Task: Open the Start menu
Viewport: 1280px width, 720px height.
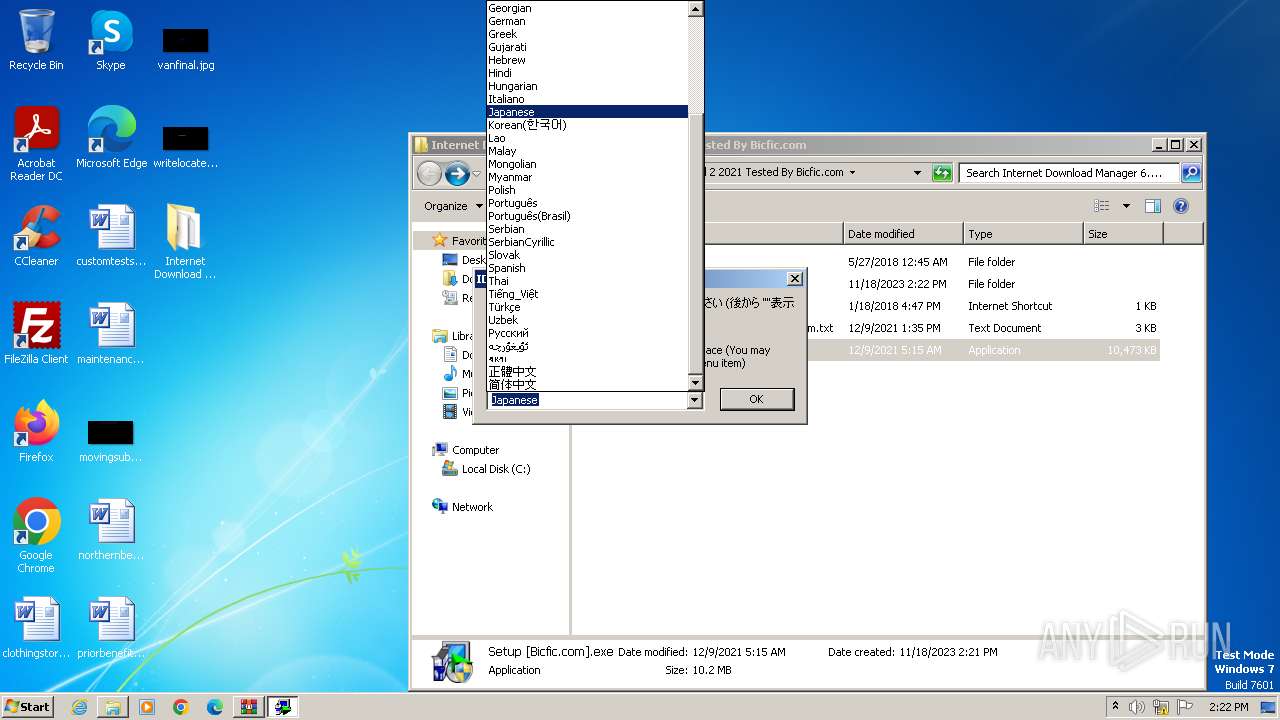Action: click(28, 707)
